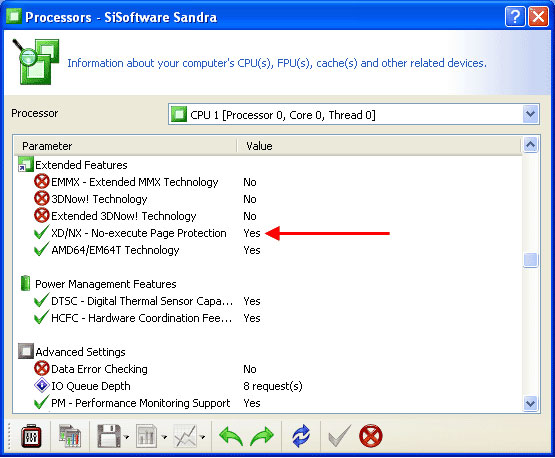Click the green battery Power Management icon
Image resolution: width=555 pixels, height=458 pixels.
pos(25,284)
